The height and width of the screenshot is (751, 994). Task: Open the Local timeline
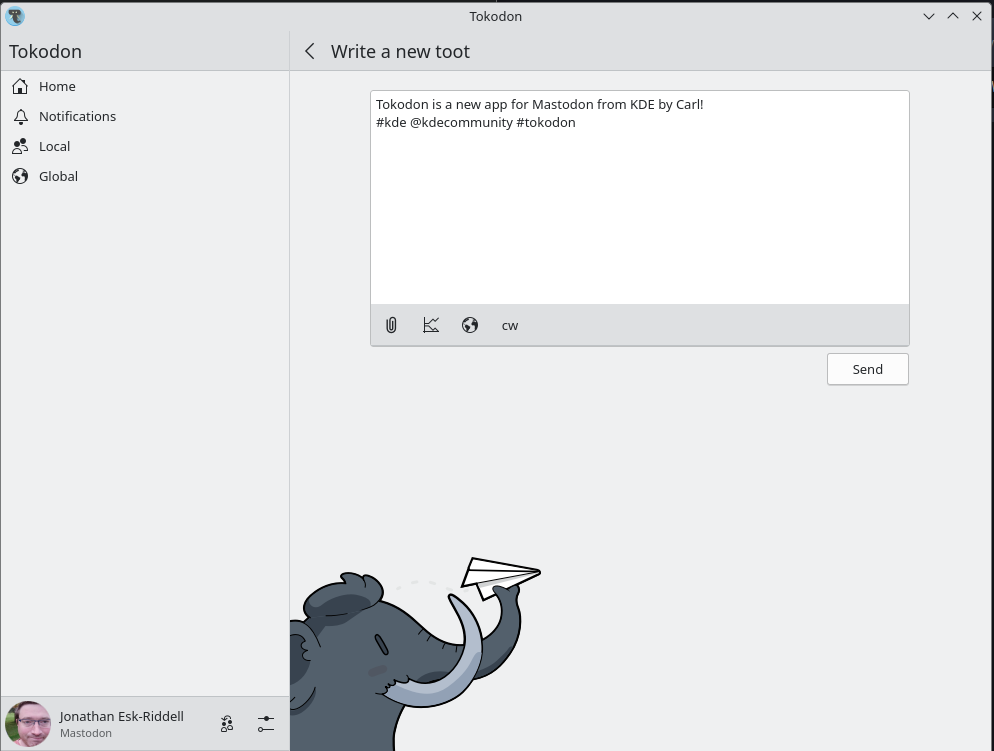[x=145, y=146]
